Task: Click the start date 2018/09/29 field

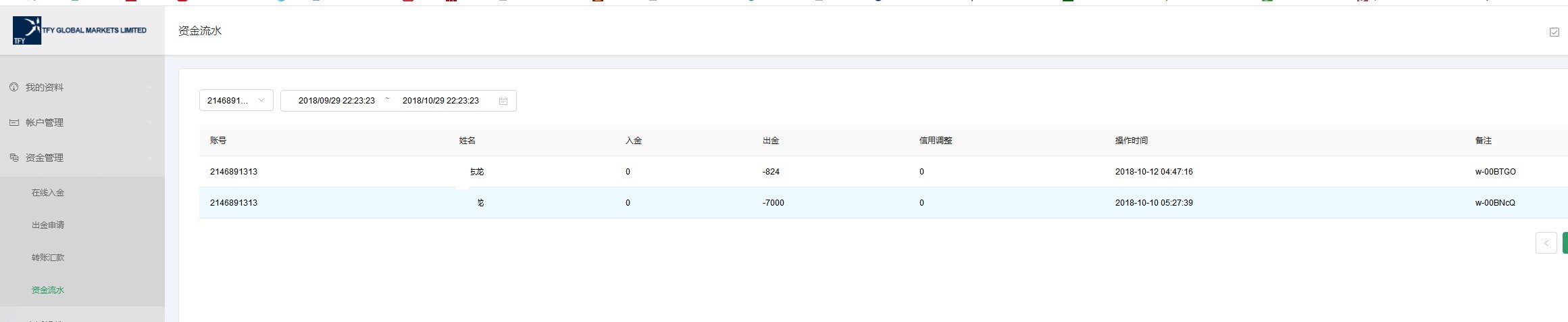Action: point(336,101)
